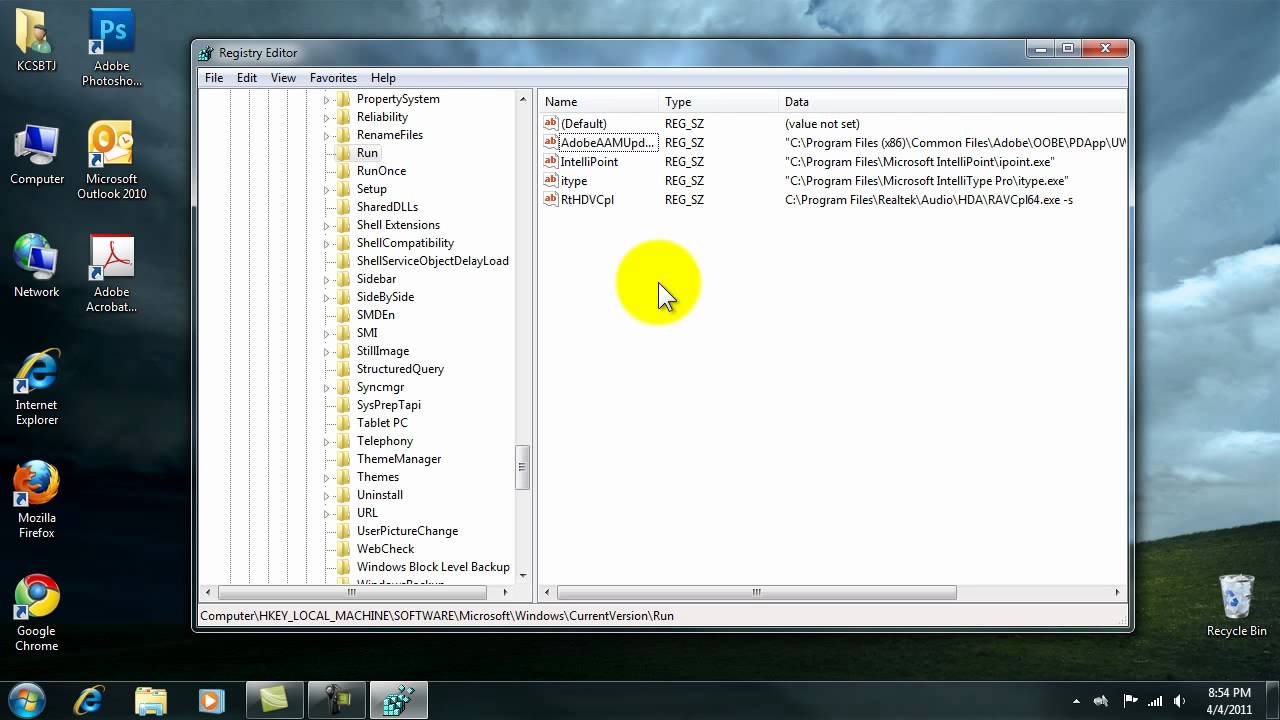Open the Computer desktop icon

click(37, 155)
